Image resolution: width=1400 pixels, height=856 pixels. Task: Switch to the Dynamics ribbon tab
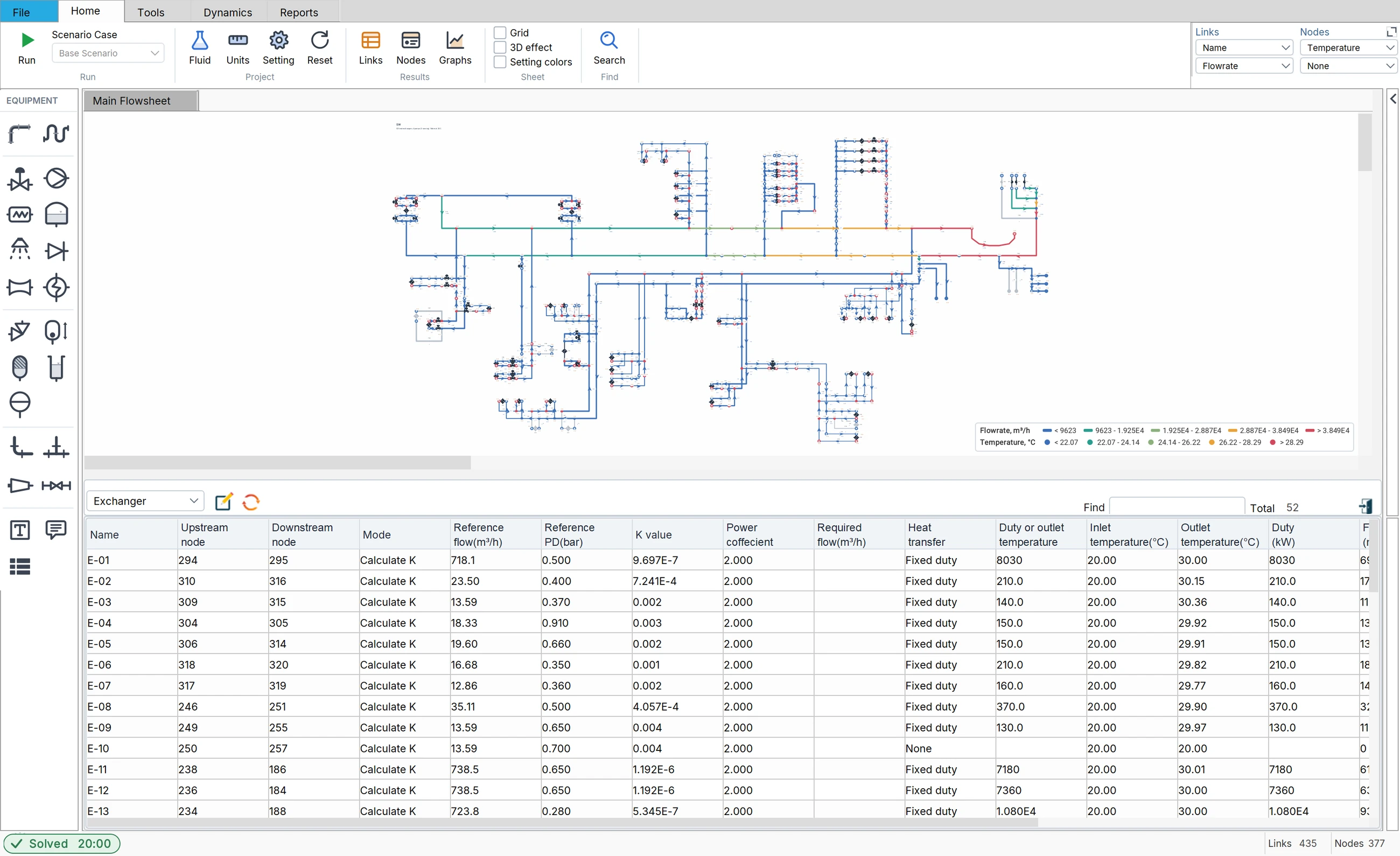click(x=227, y=12)
